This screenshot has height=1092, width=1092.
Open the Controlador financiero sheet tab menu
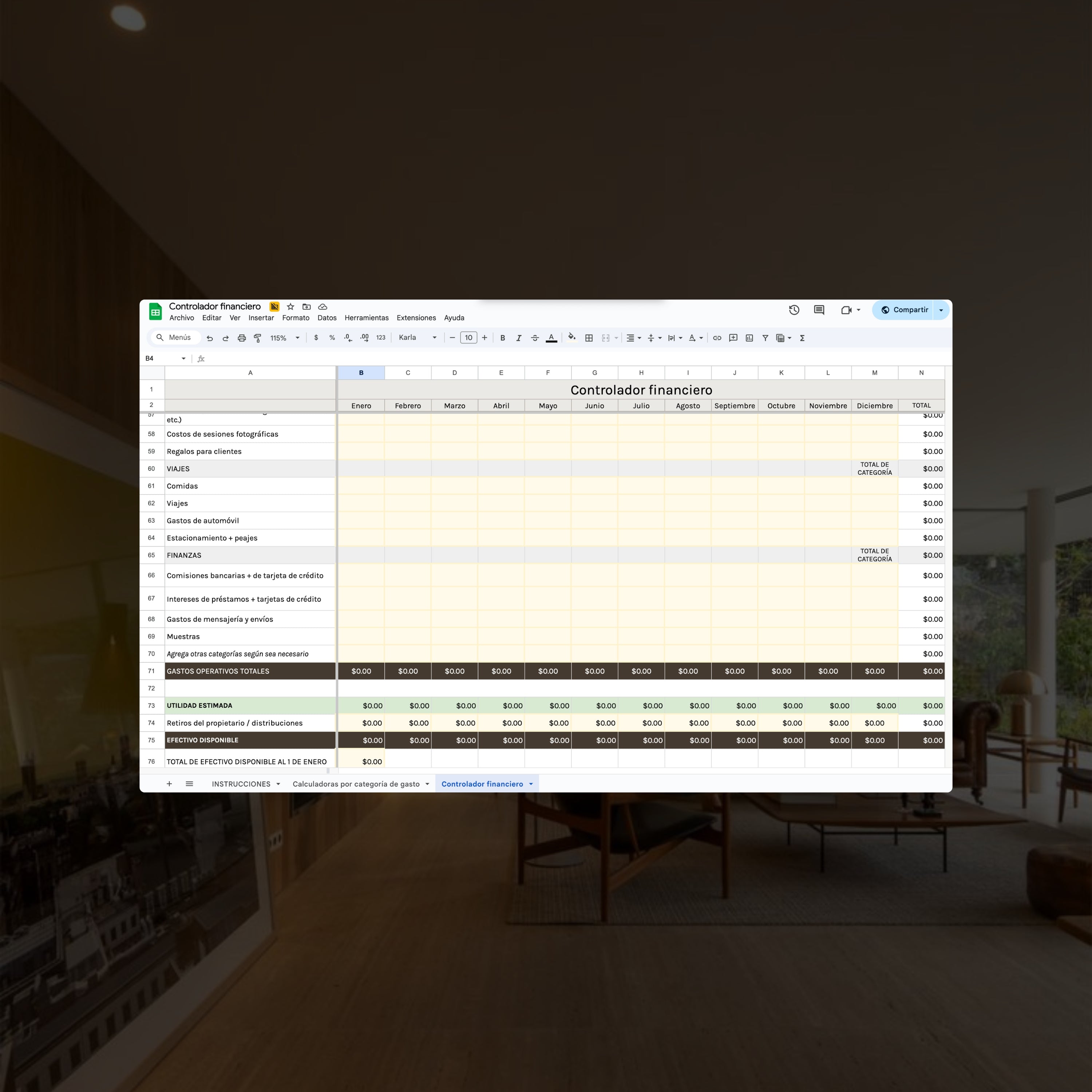[x=530, y=784]
